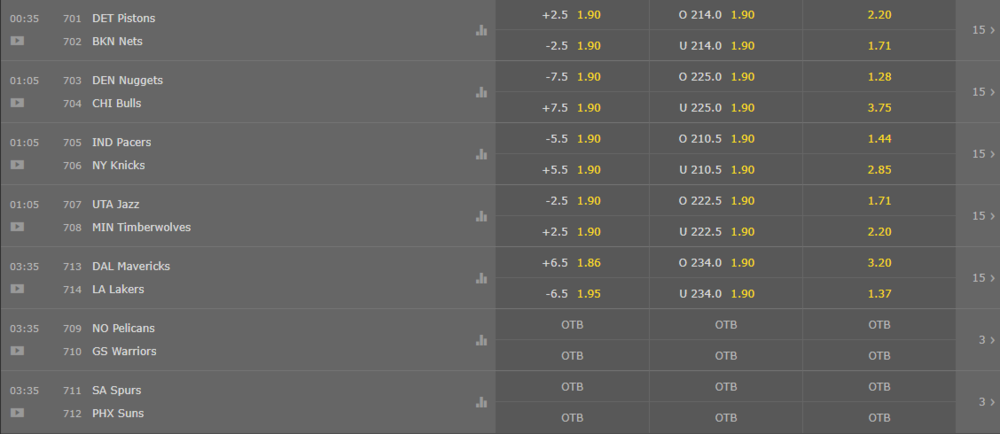This screenshot has width=1000, height=434.
Task: Show stats chart for Jazz vs Timberwolves
Action: (x=482, y=216)
